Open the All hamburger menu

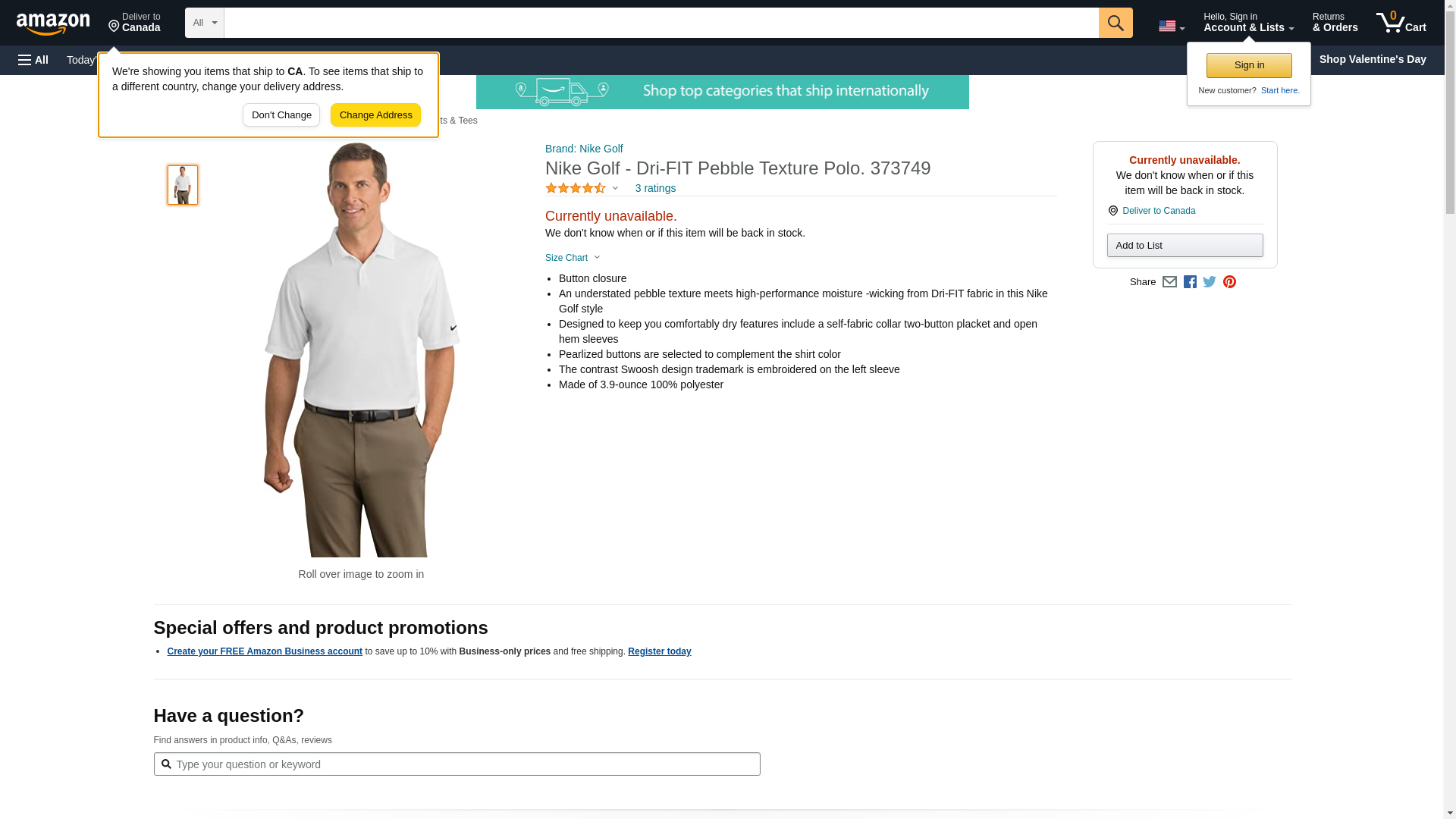(x=33, y=60)
